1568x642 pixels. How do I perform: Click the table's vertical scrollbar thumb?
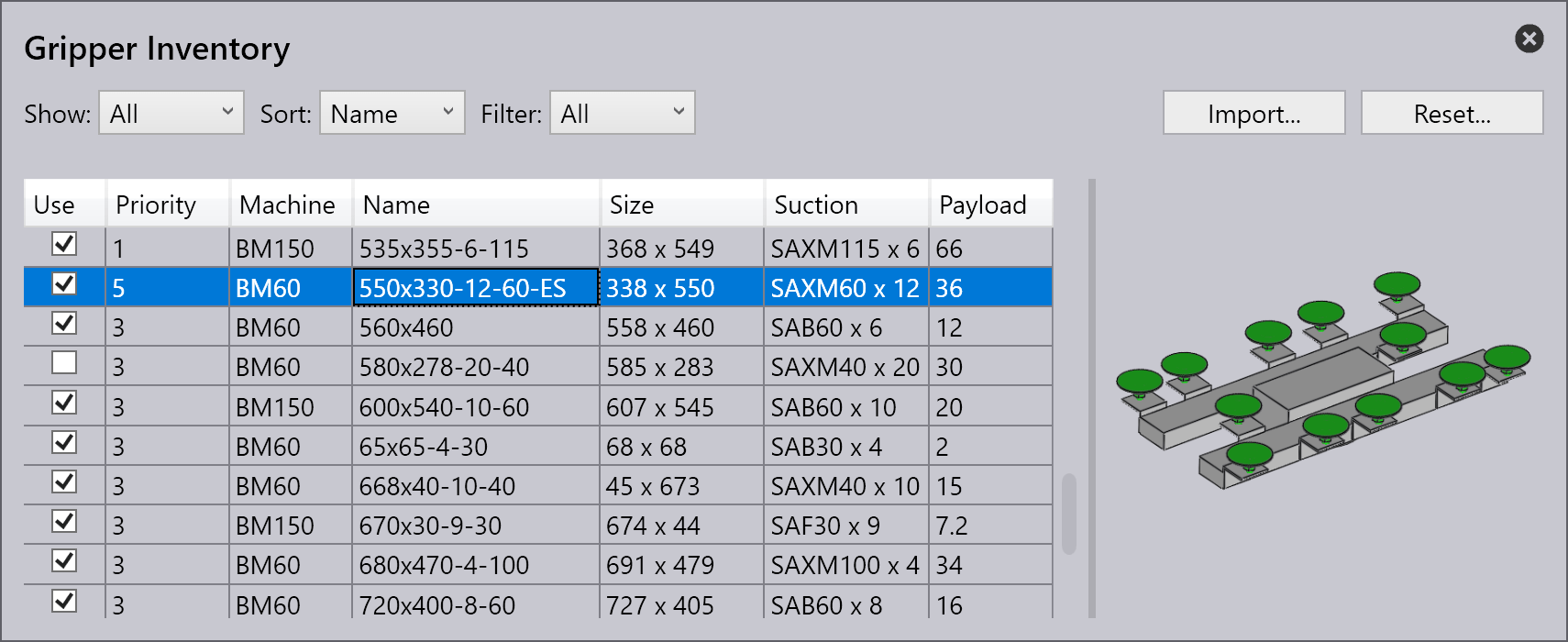(1069, 514)
